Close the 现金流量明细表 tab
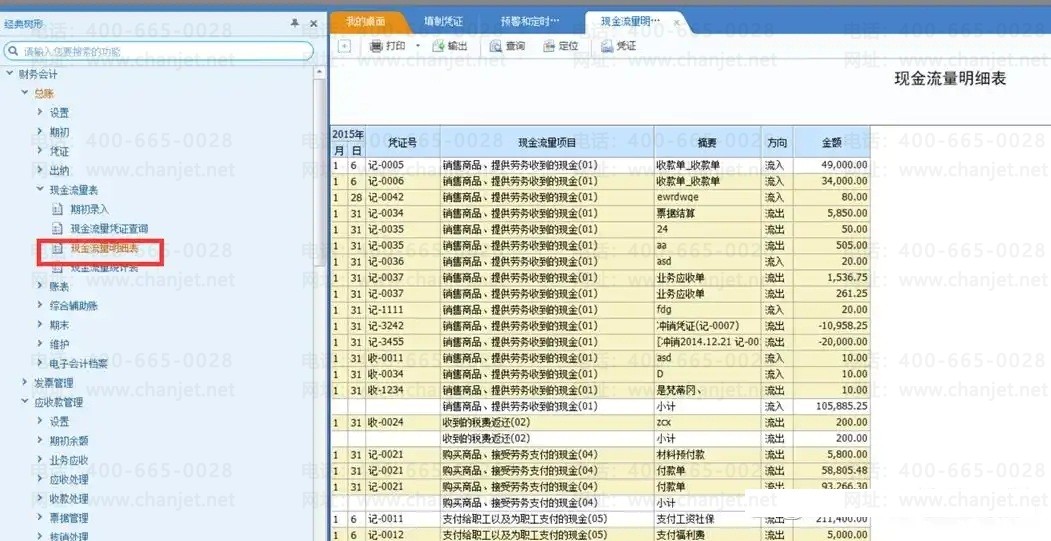Screen dimensions: 1051x541 tap(677, 22)
